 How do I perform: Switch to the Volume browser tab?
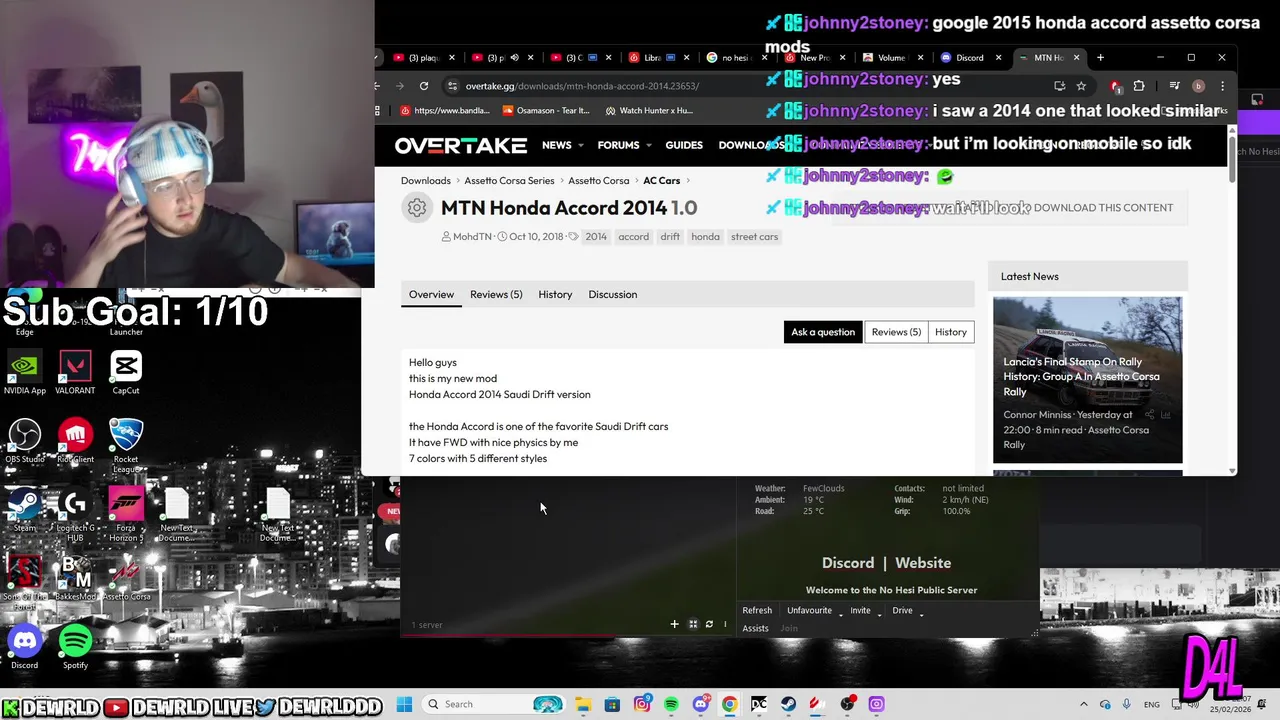pos(891,58)
